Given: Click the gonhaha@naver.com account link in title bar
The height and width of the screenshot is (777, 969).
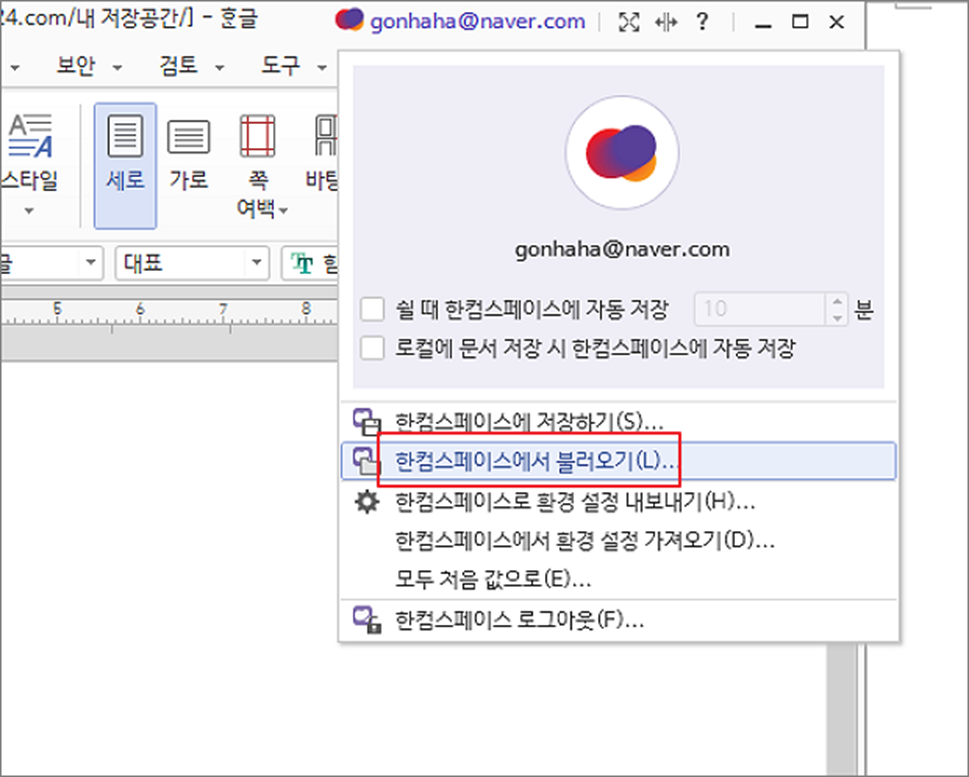Looking at the screenshot, I should tap(478, 22).
